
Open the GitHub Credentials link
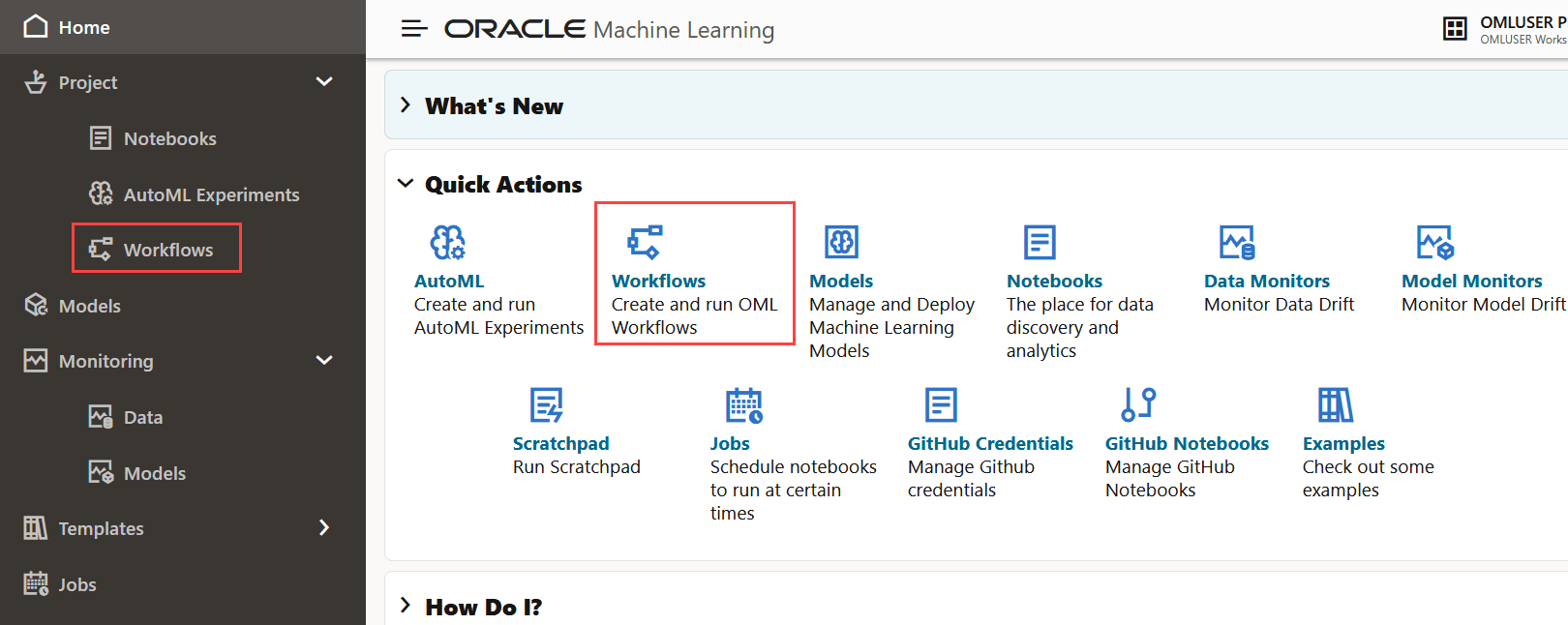tap(990, 444)
